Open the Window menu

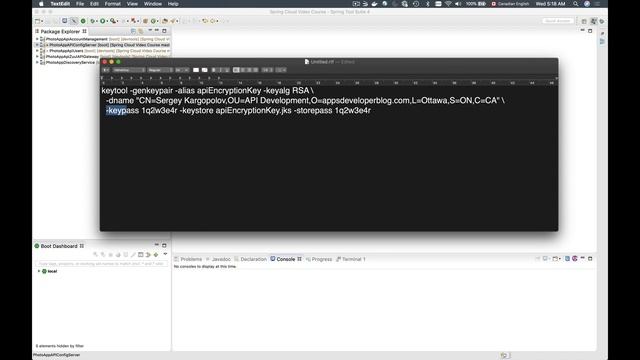click(153, 4)
